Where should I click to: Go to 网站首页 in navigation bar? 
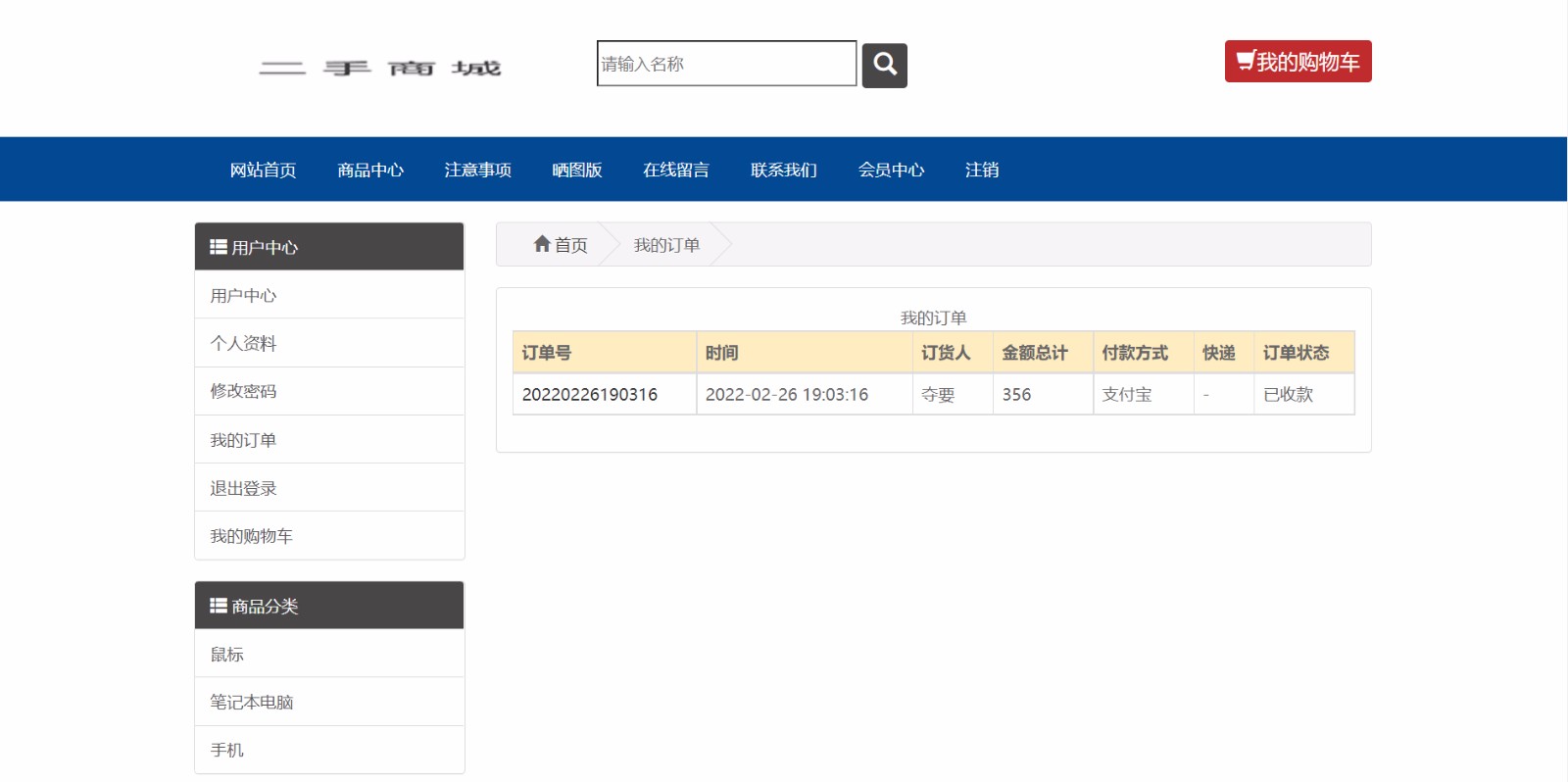(263, 170)
